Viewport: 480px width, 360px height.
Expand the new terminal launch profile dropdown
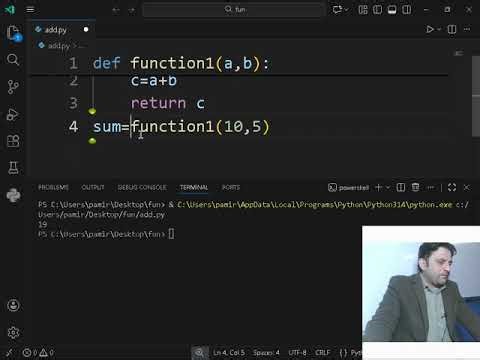(x=388, y=188)
